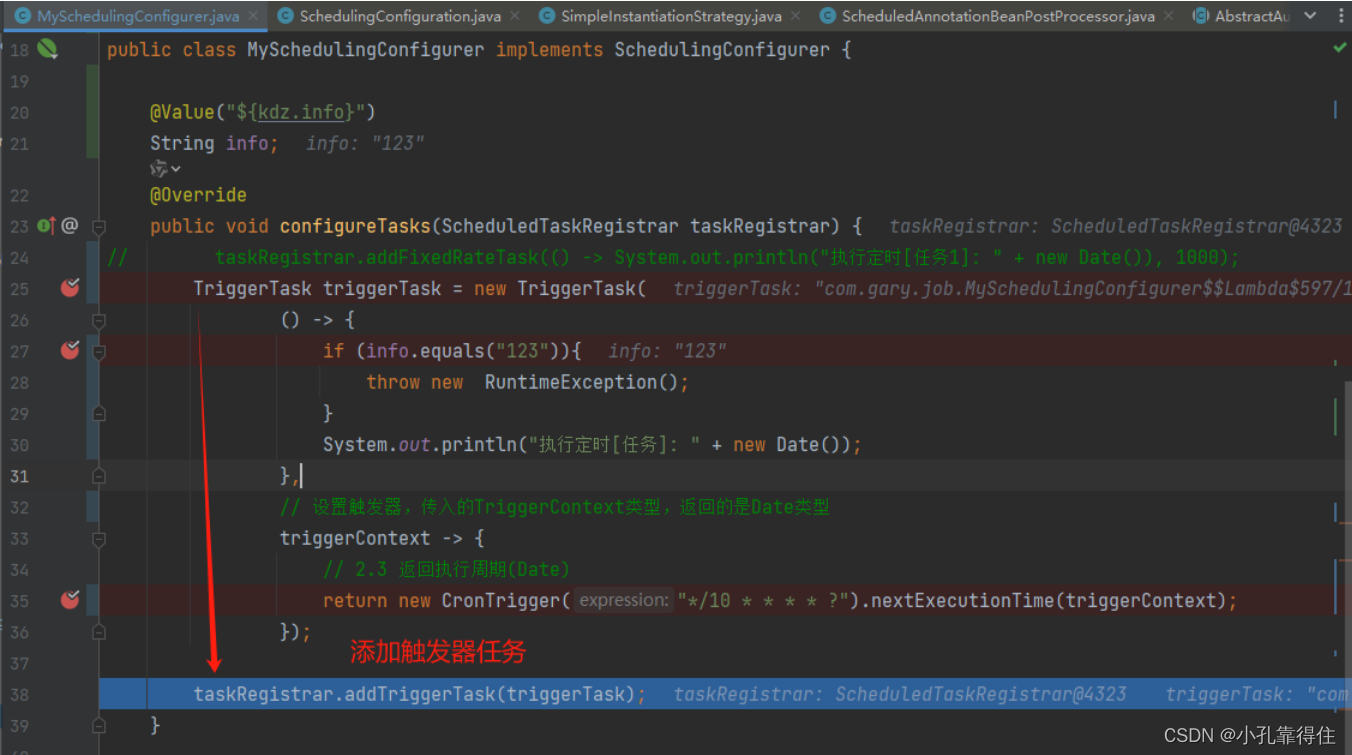Screen dimensions: 1352x755
Task: Collapse the configureTasks method fold on line 23
Action: [x=98, y=227]
